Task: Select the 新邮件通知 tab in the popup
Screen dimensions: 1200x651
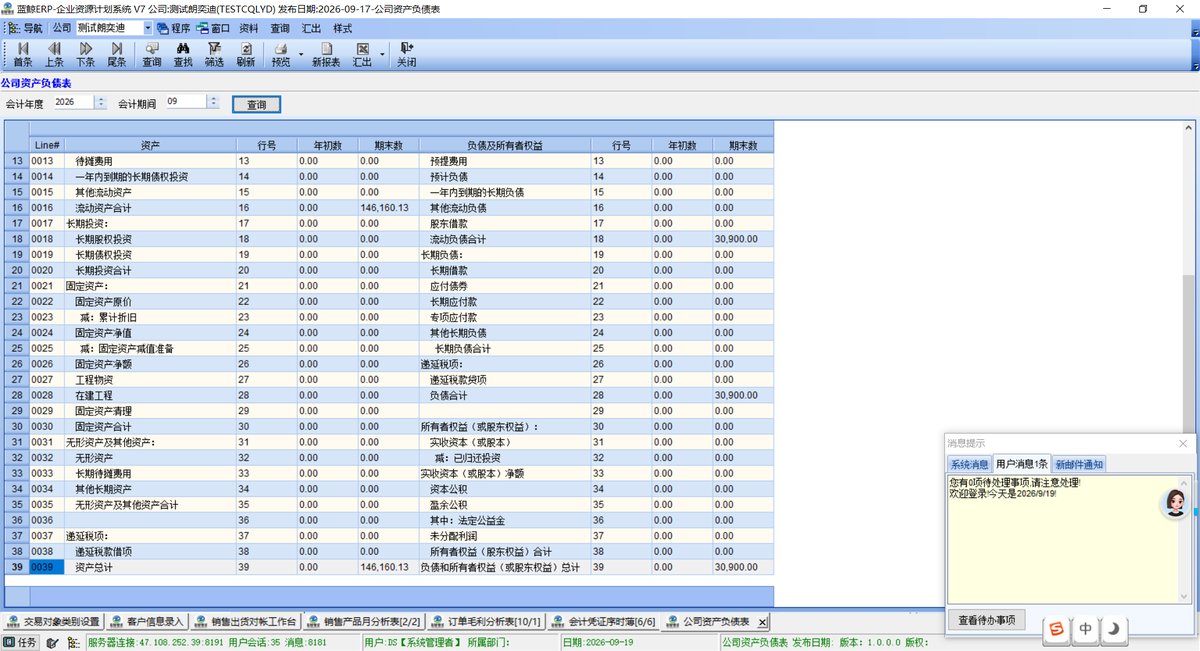Action: [x=1079, y=465]
